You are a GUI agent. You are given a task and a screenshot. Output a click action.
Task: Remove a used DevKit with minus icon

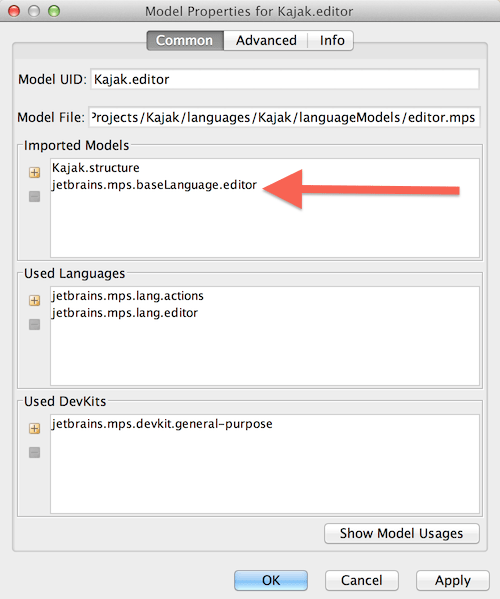click(34, 452)
